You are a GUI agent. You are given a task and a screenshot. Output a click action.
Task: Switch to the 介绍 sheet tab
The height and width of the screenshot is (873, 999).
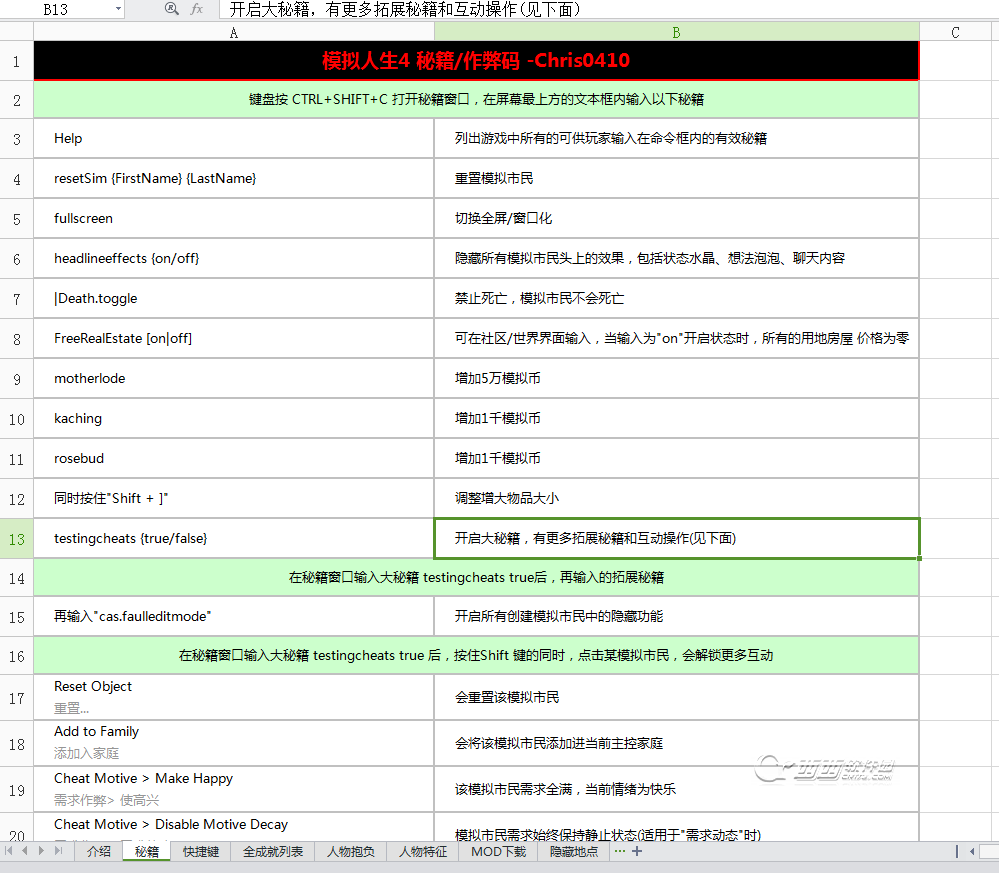(x=99, y=851)
